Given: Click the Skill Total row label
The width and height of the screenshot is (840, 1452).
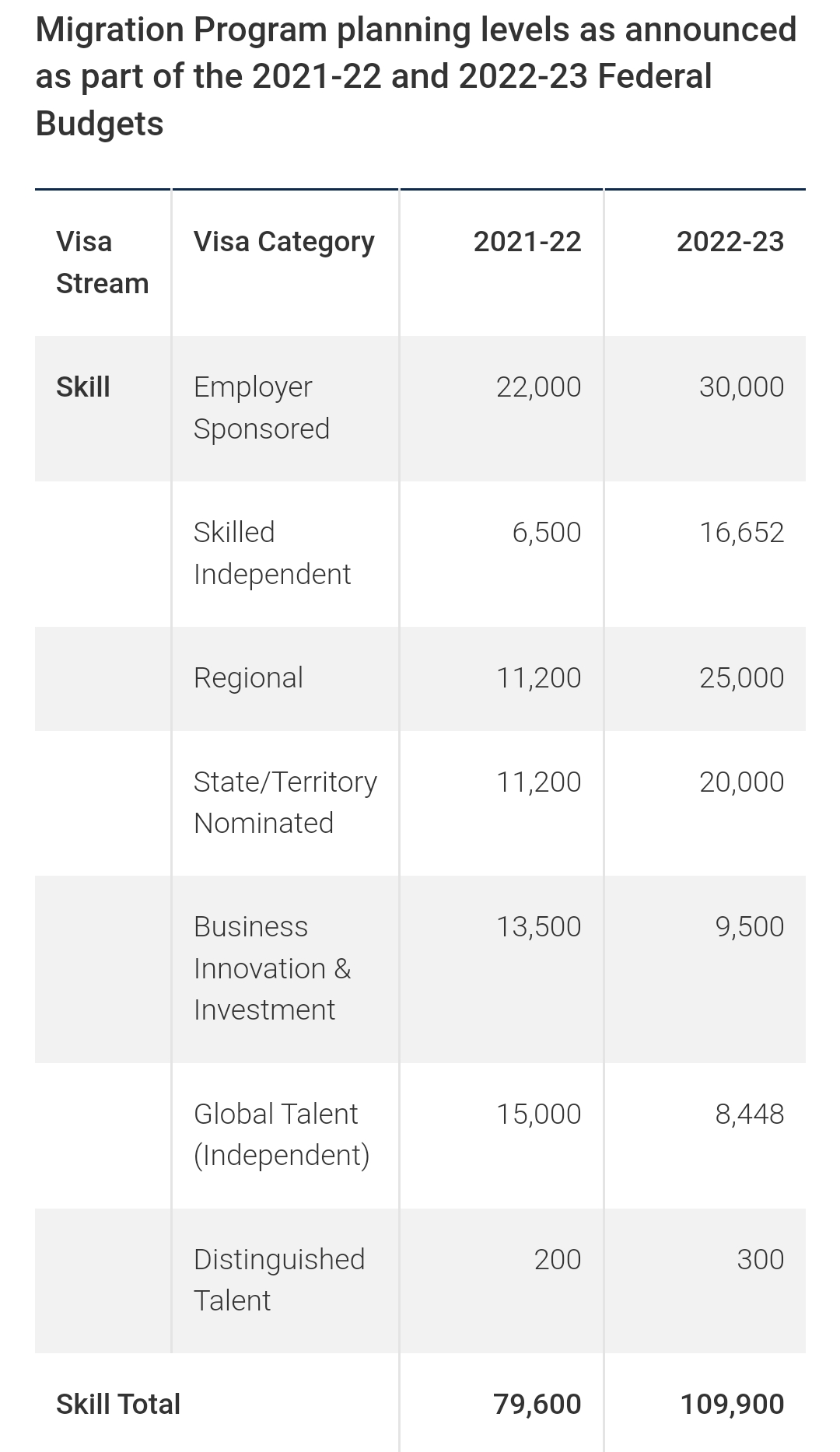Looking at the screenshot, I should point(118,1404).
